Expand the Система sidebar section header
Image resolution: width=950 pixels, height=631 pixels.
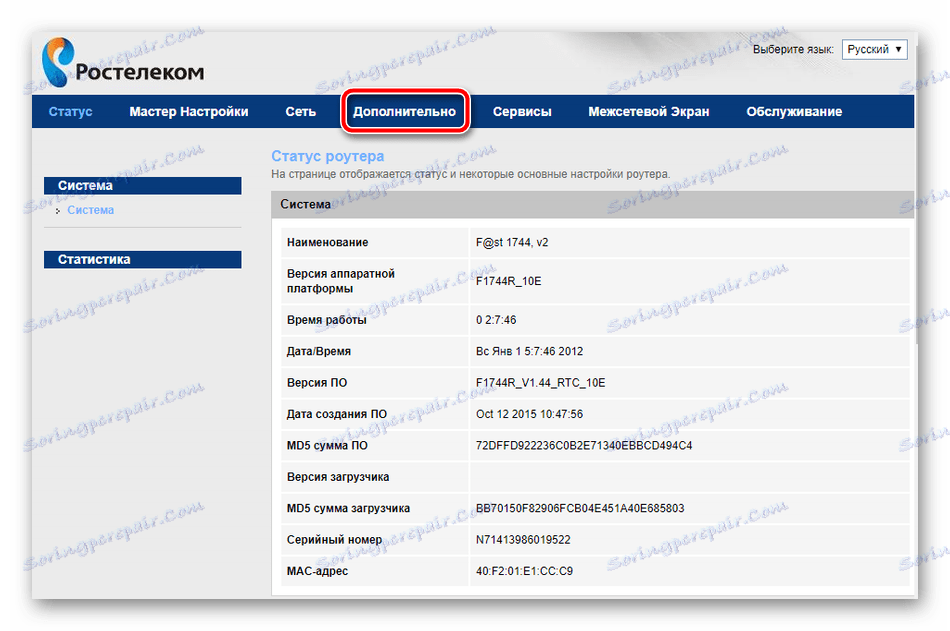click(142, 185)
